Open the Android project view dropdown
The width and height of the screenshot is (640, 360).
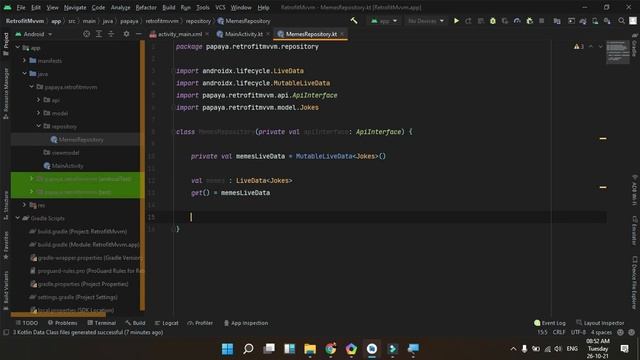click(34, 34)
